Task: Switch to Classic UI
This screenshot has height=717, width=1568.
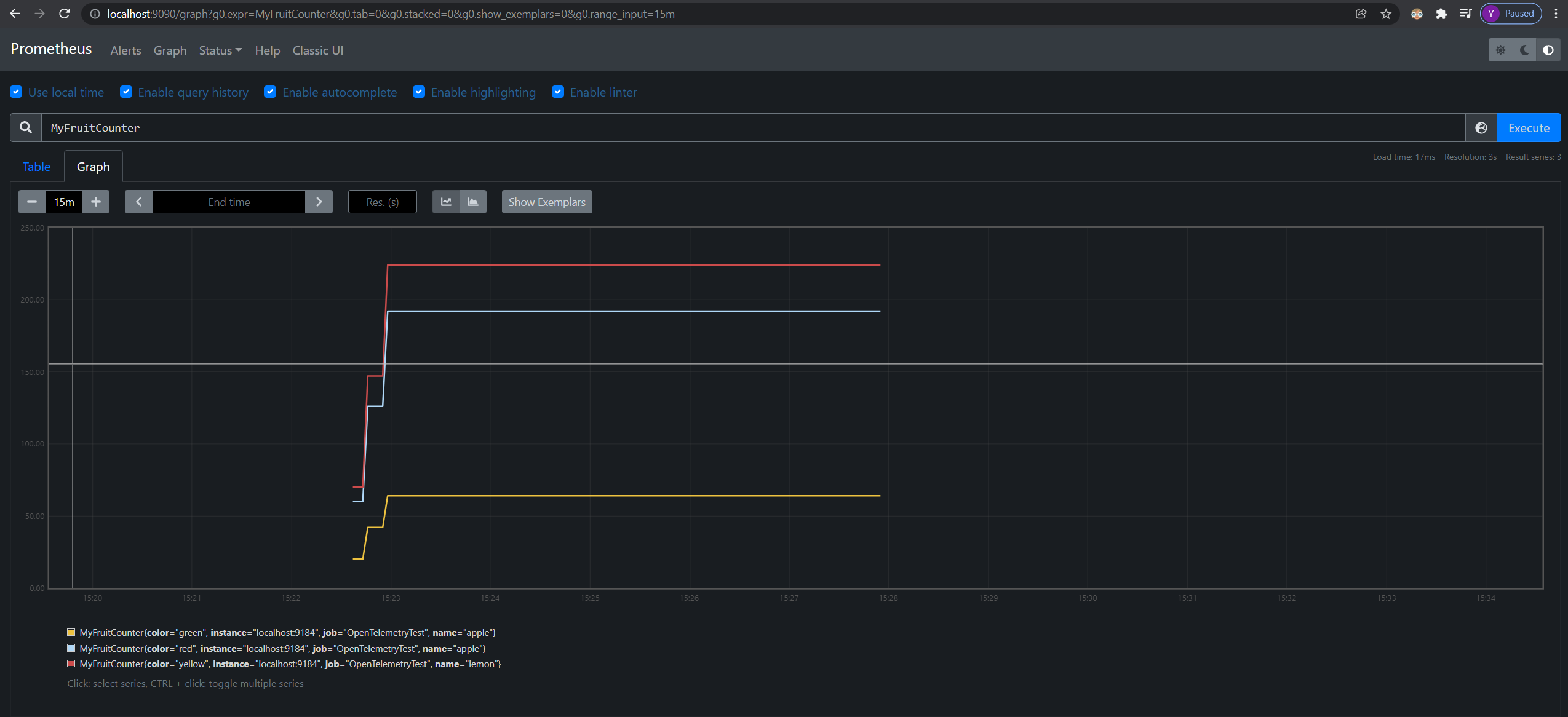Action: click(x=318, y=50)
